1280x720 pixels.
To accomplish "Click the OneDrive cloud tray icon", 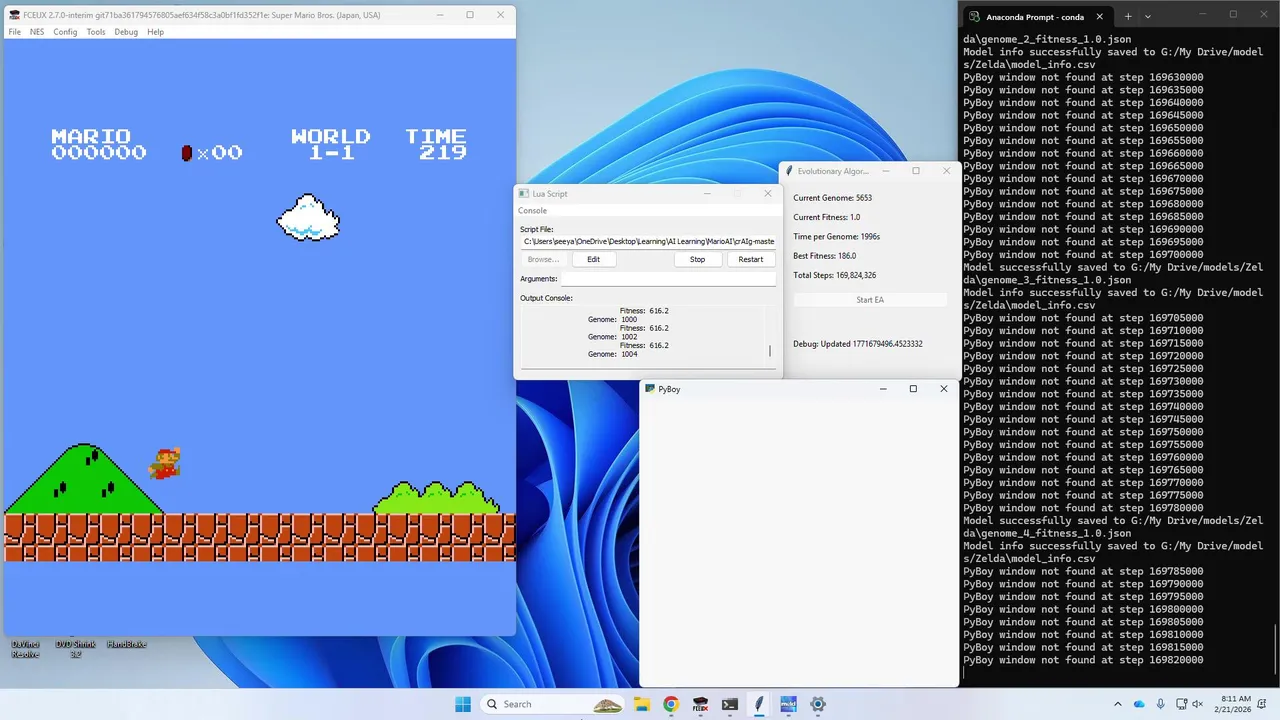I will 1139,704.
